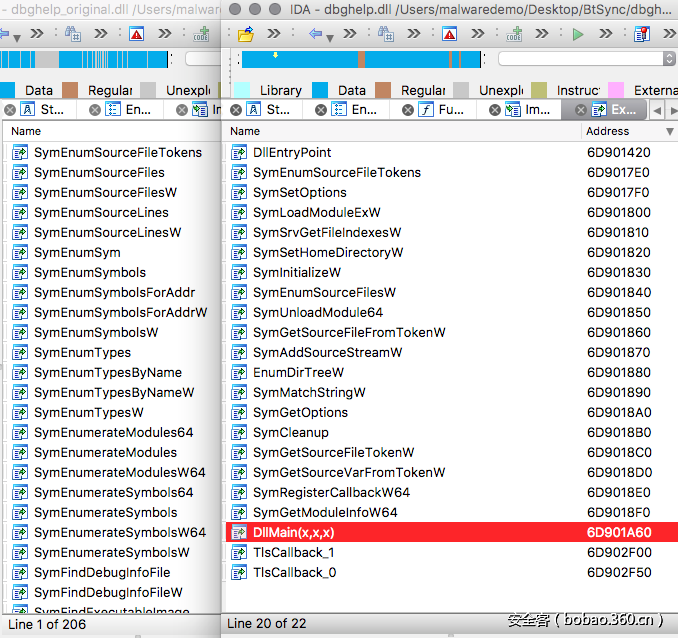This screenshot has height=638, width=678.
Task: Switch to the Fu... functions tab
Action: click(x=441, y=109)
